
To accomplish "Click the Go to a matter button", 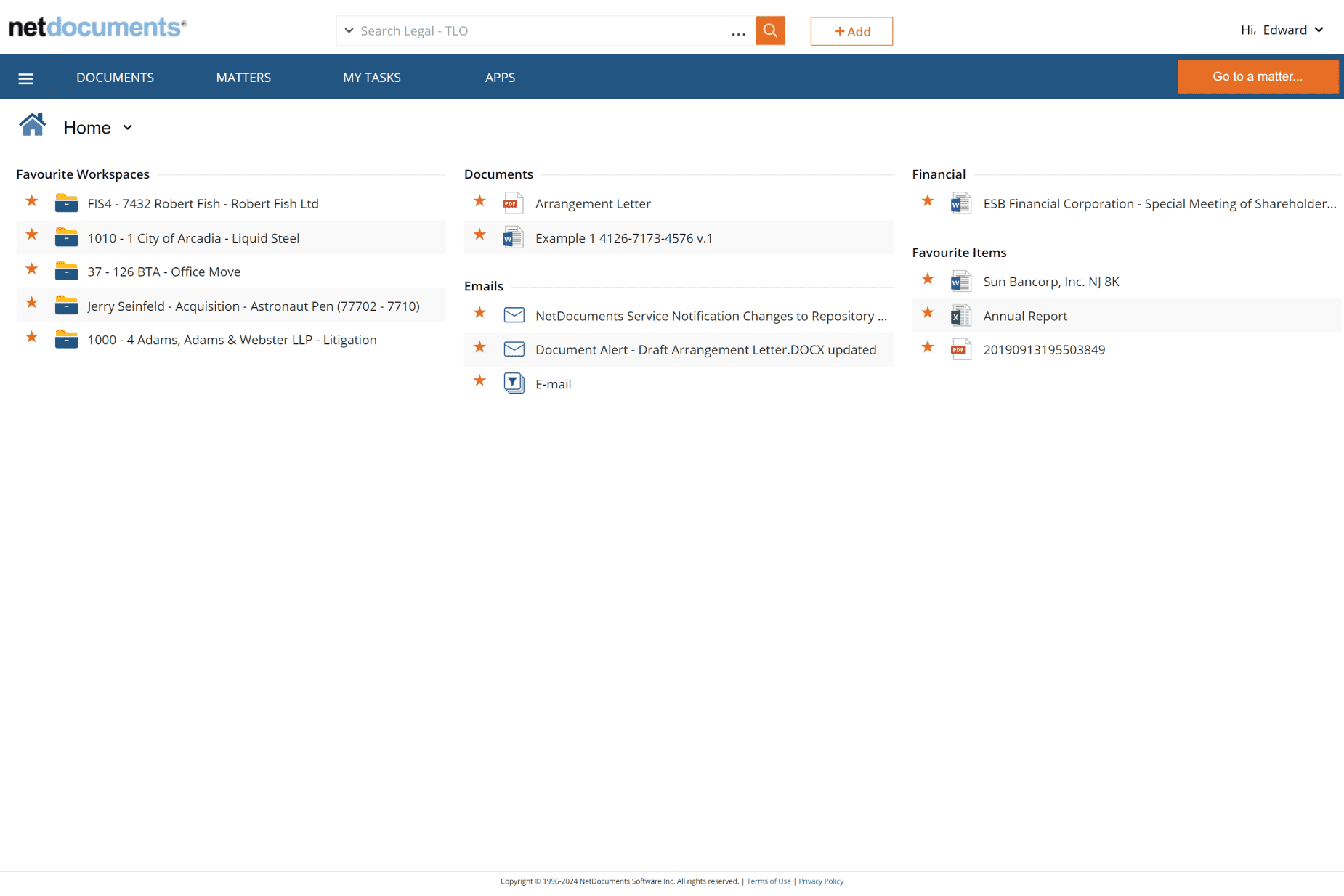I will tap(1258, 76).
